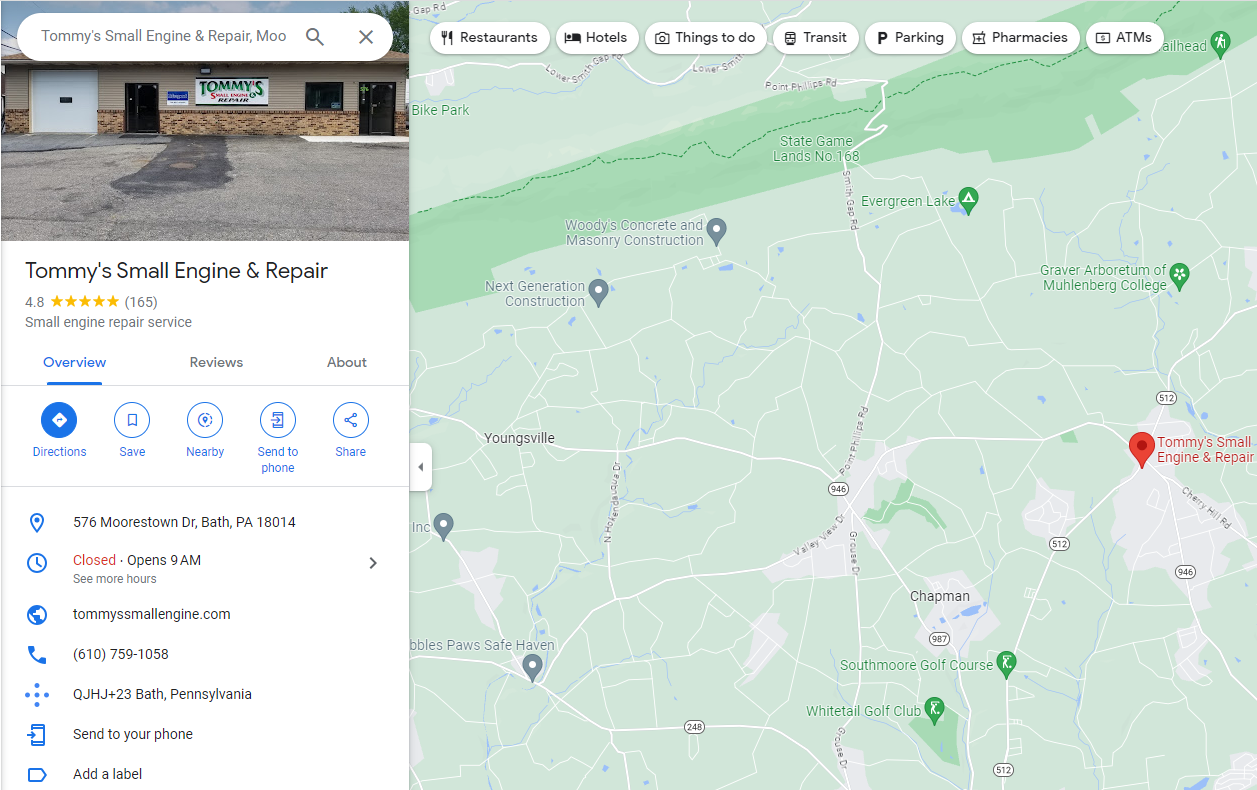Switch to the Reviews tab
Screen dimensions: 1257x790
[216, 362]
